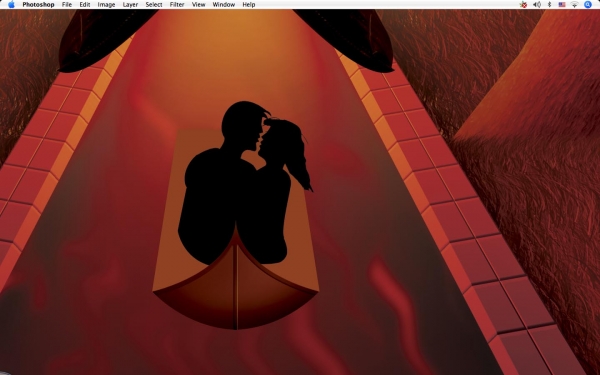Image resolution: width=600 pixels, height=375 pixels.
Task: Open the volume control in menu bar
Action: point(537,5)
